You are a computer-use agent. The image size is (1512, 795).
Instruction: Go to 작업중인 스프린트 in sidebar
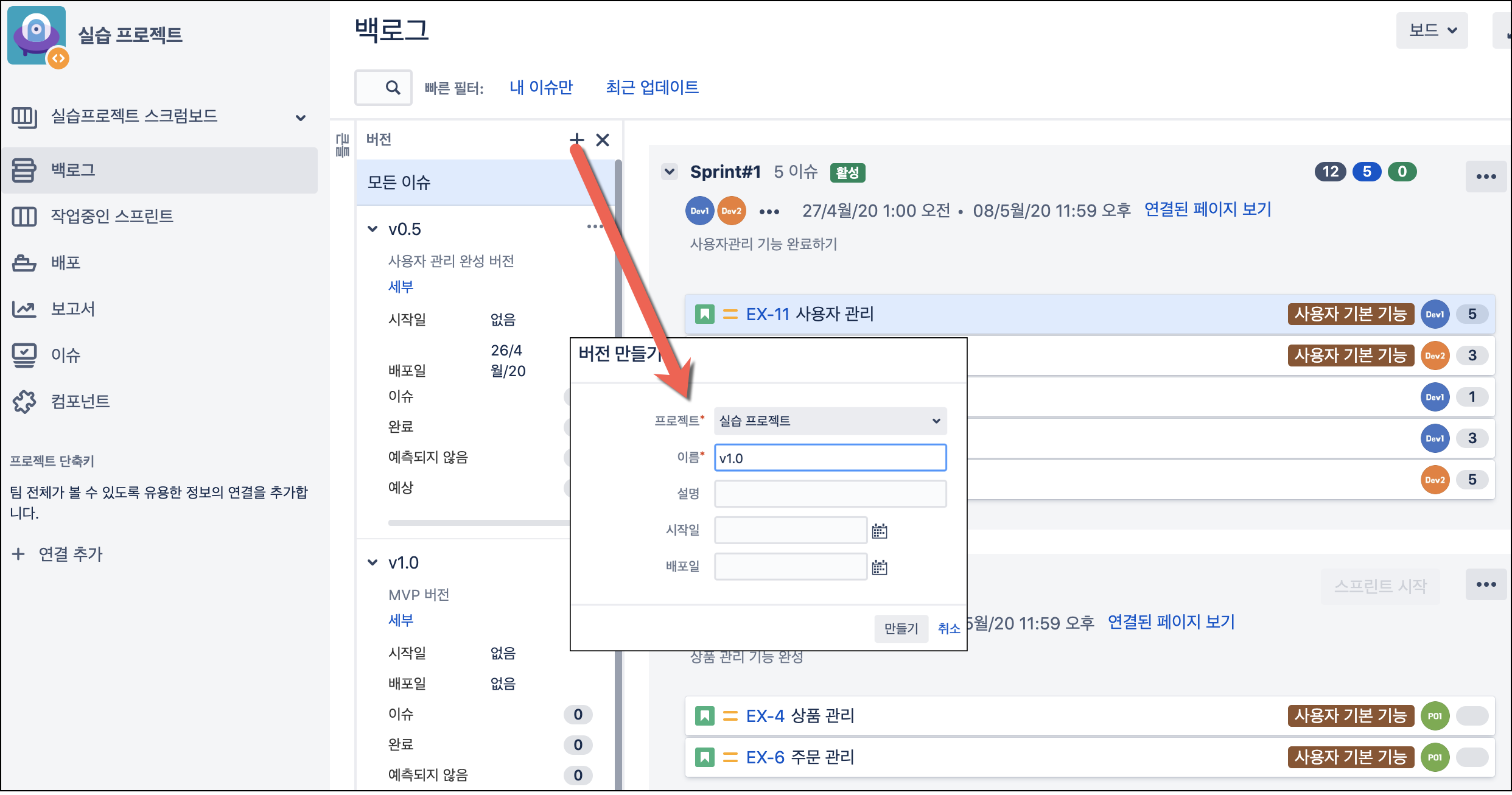pos(112,216)
